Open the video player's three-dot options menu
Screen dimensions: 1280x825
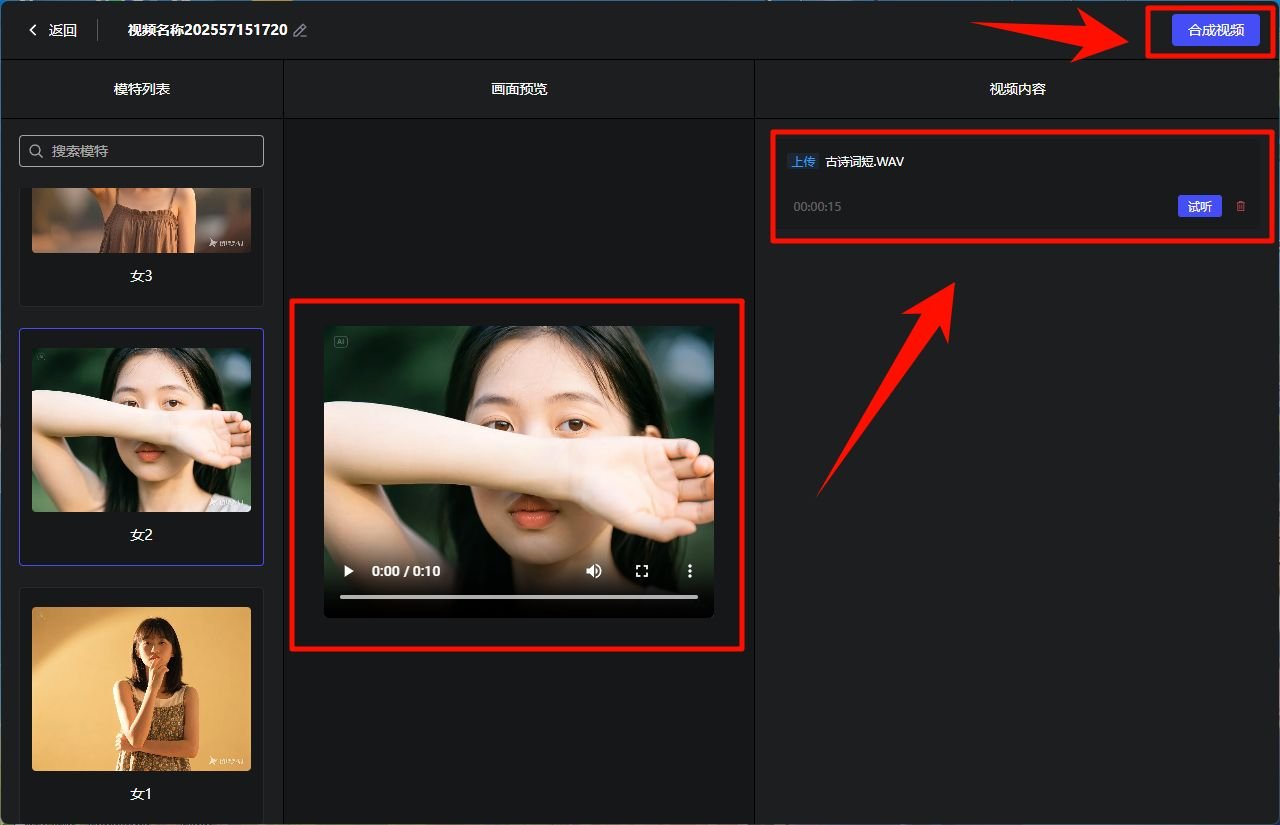(x=689, y=571)
